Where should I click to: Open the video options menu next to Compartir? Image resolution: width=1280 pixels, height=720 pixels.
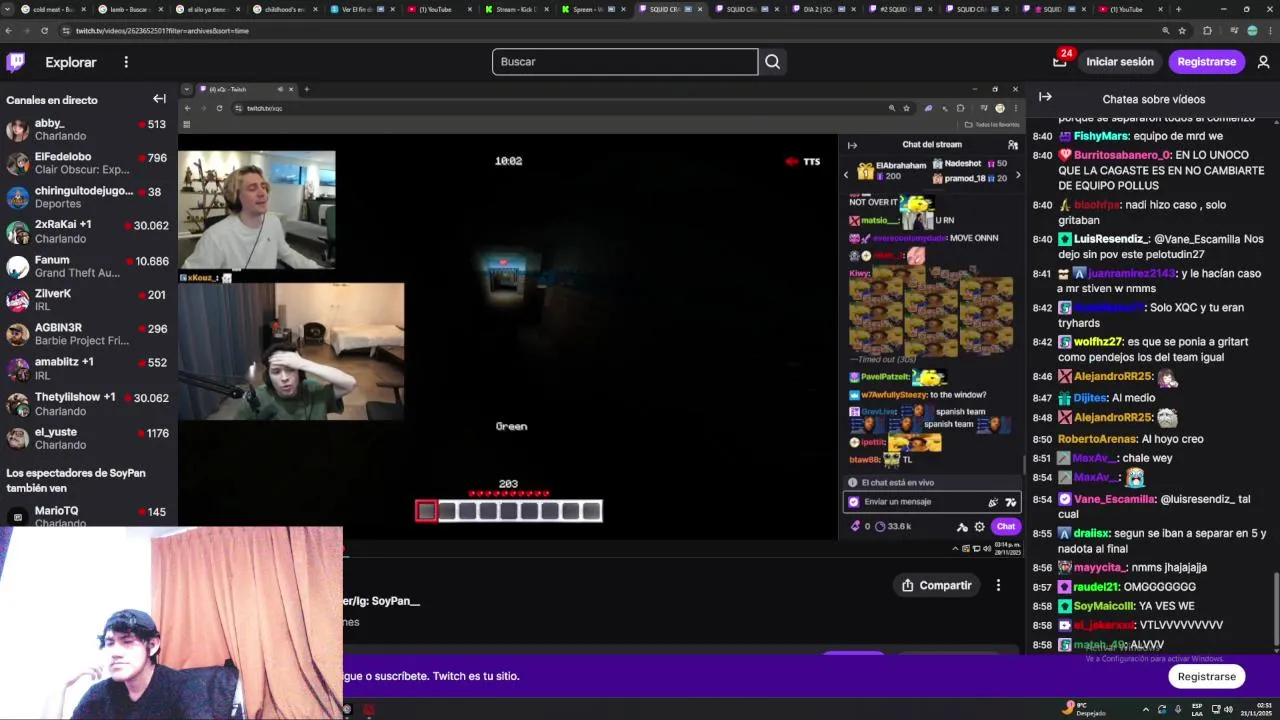(x=998, y=585)
